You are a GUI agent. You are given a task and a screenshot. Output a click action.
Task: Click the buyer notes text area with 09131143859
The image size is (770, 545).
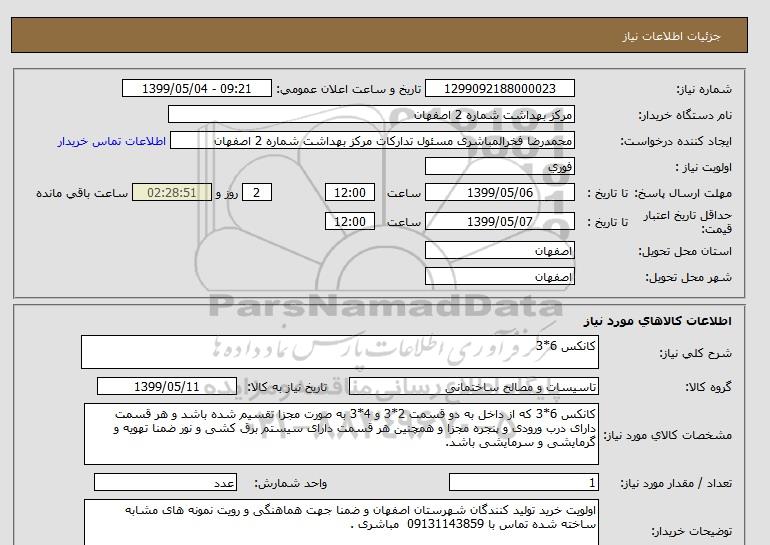point(341,522)
